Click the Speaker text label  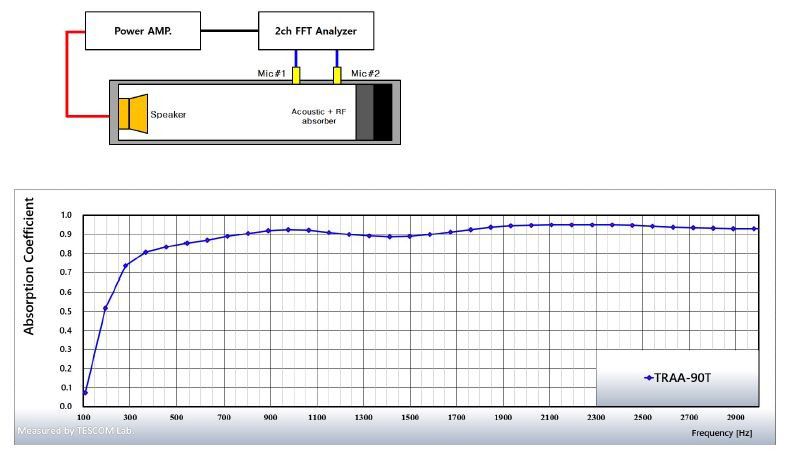tap(168, 114)
